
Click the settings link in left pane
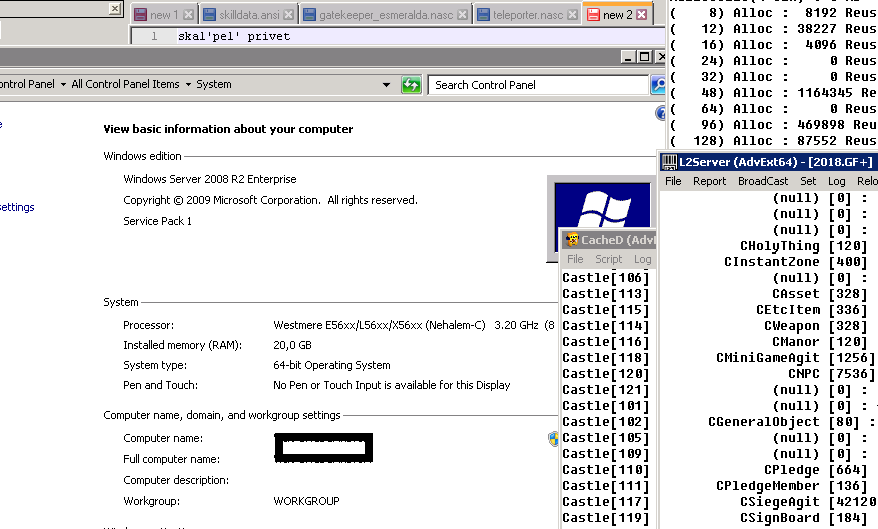point(17,207)
